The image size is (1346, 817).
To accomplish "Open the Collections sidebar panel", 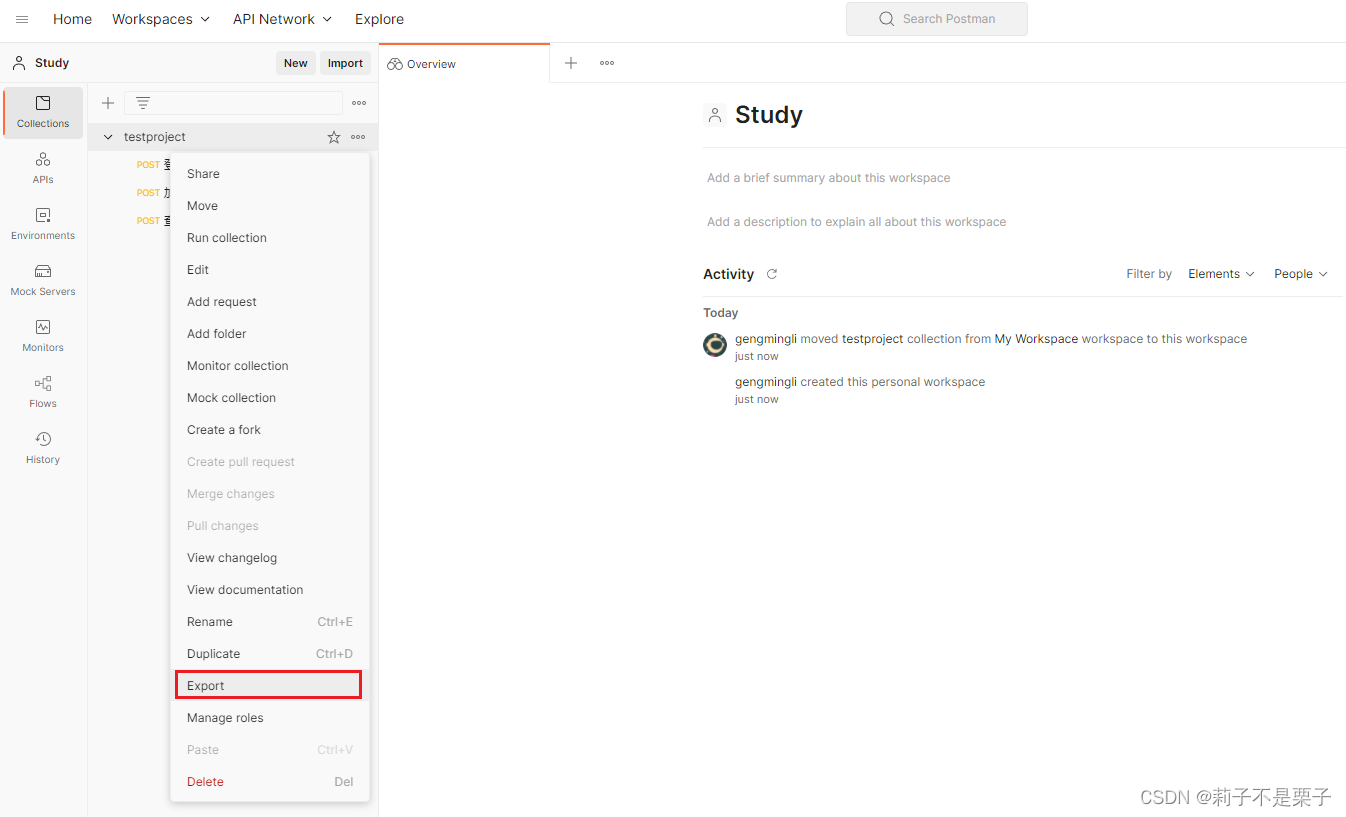I will pyautogui.click(x=43, y=112).
